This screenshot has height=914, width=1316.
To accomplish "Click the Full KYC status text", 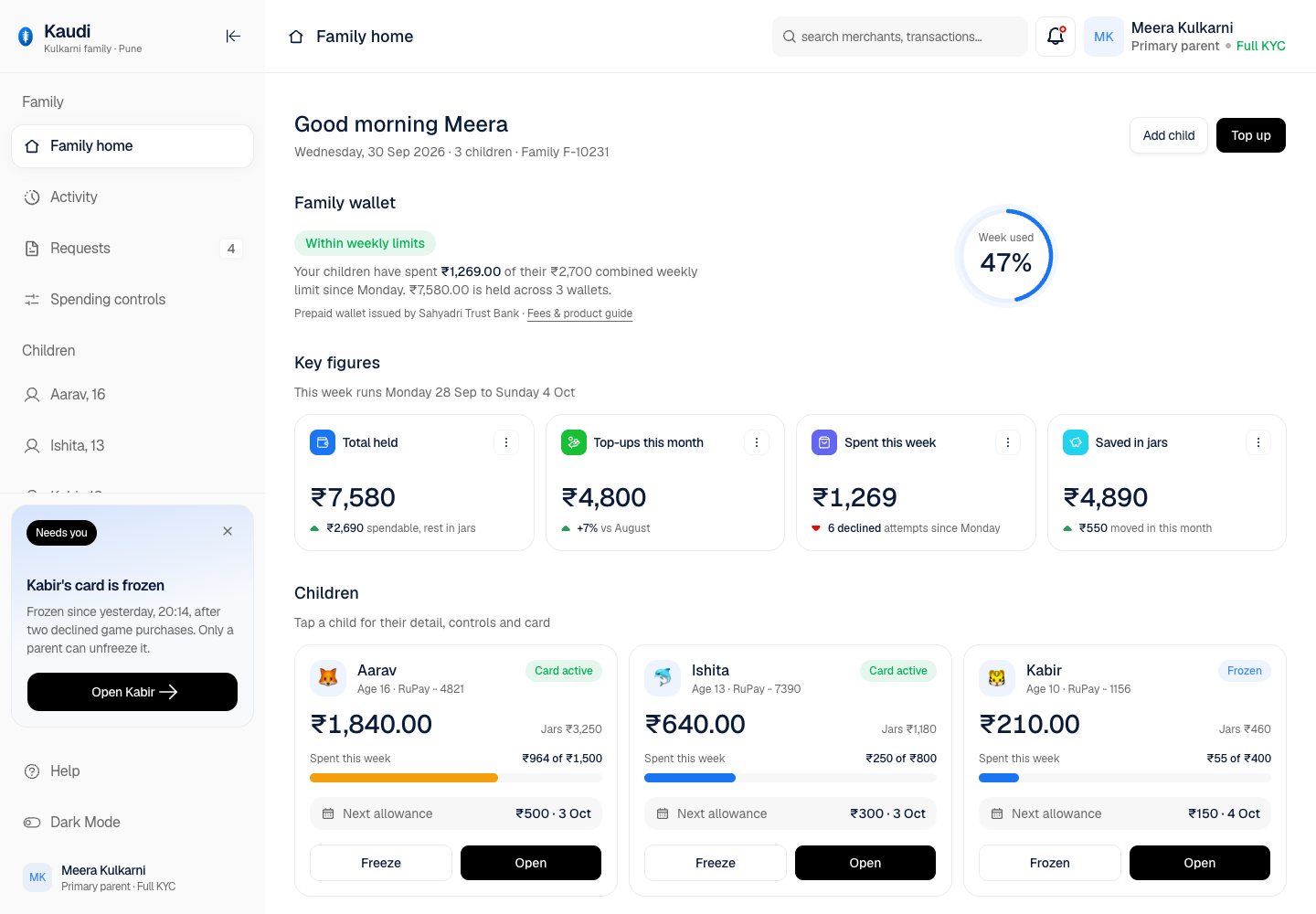I will pyautogui.click(x=1261, y=46).
